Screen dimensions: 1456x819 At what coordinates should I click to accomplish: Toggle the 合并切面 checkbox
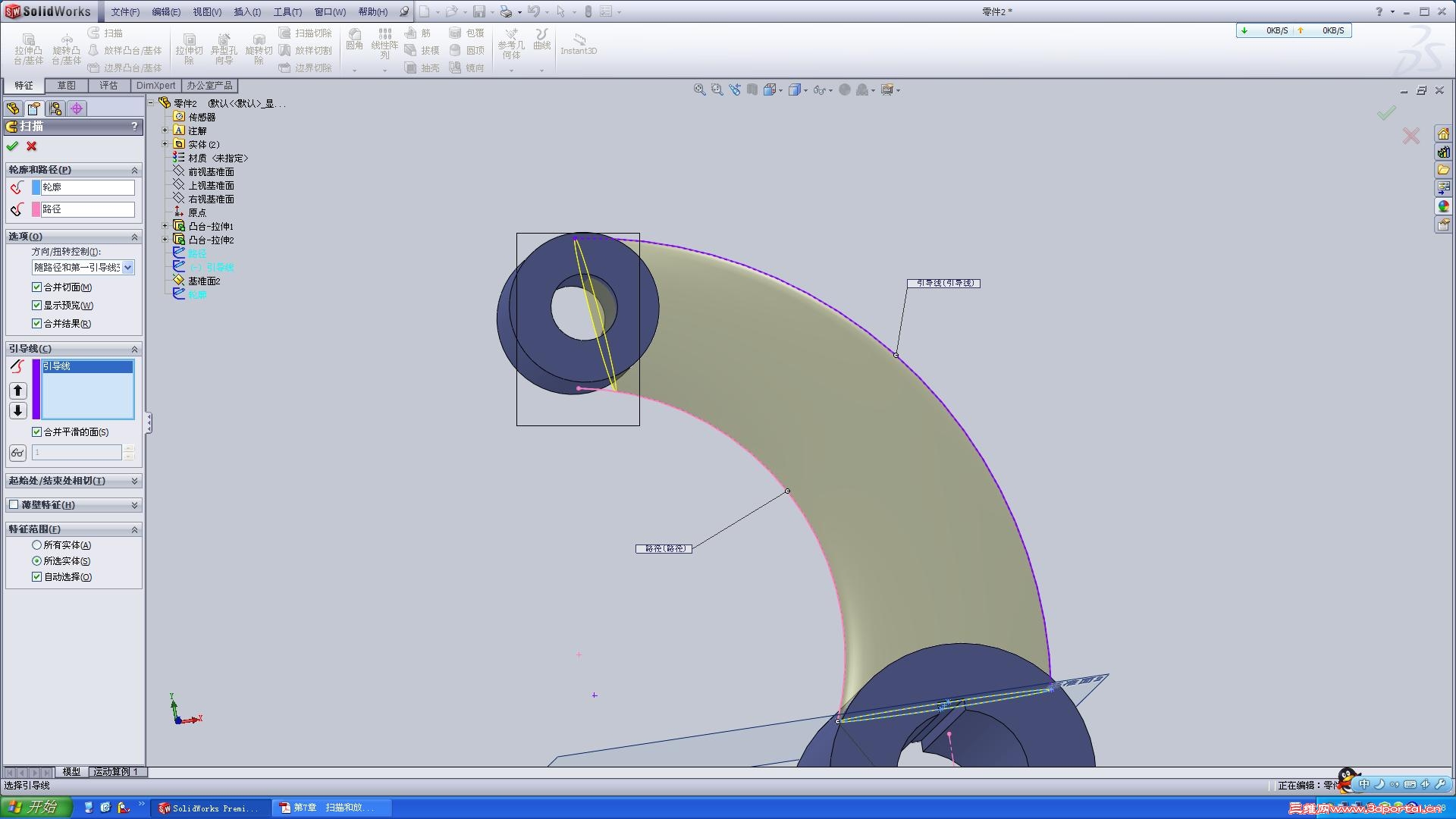click(36, 287)
